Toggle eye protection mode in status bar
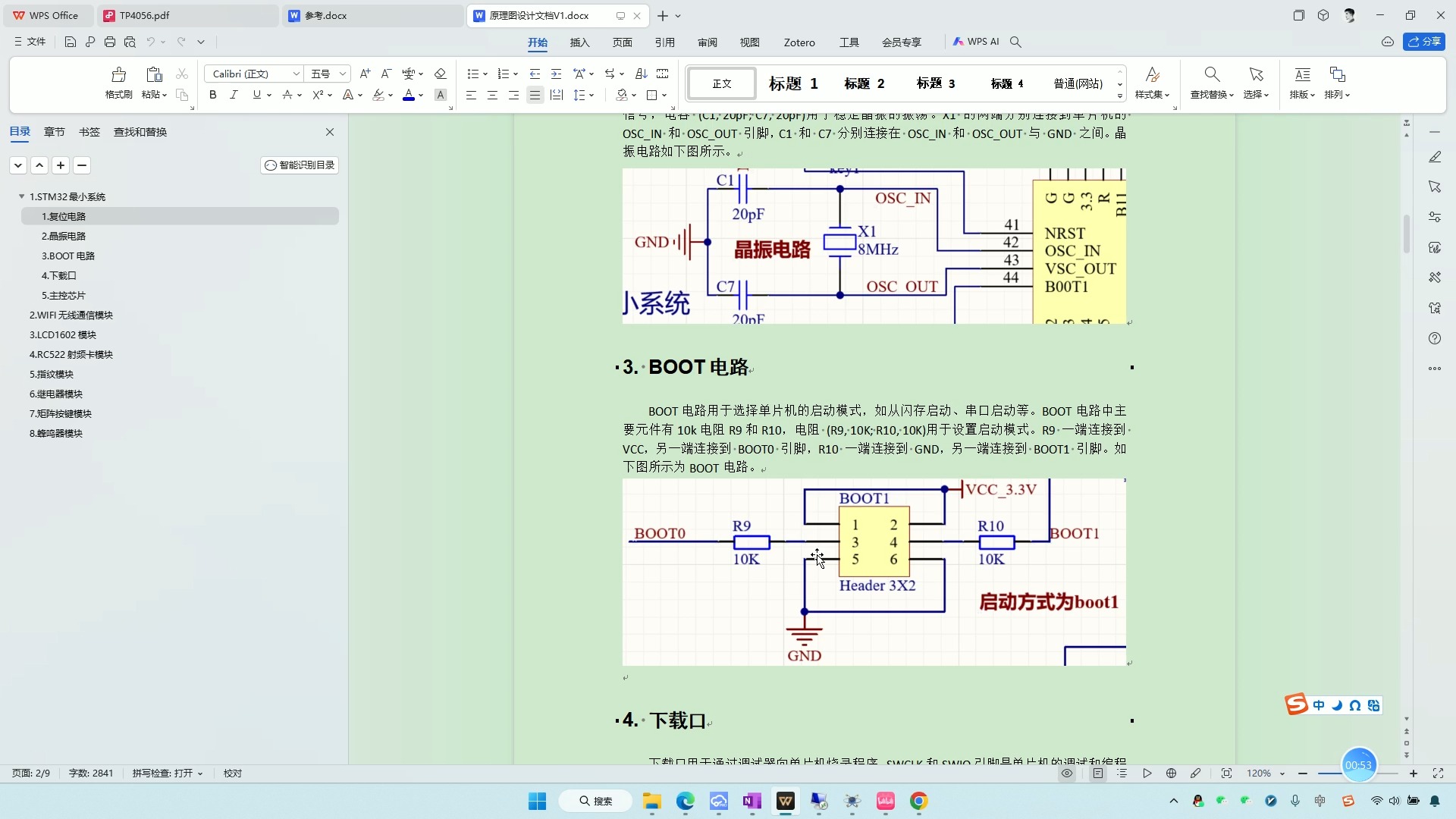This screenshot has width=1456, height=819. [x=1066, y=773]
